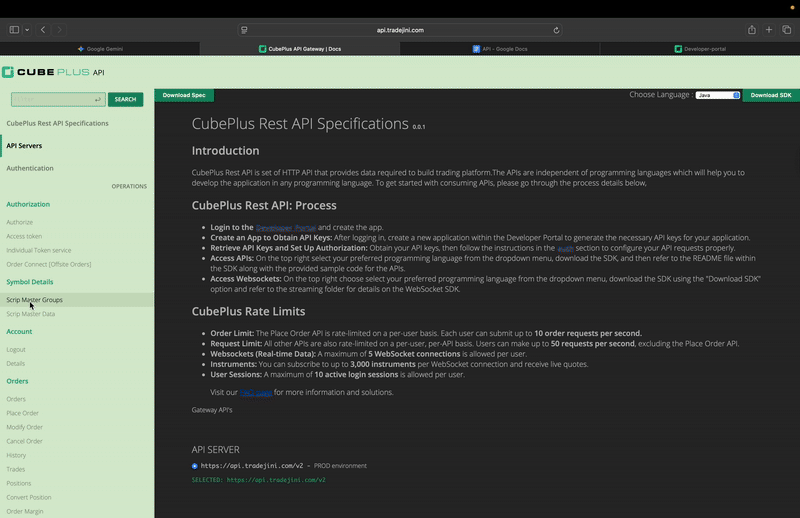Open the Access token operation
Image resolution: width=800 pixels, height=518 pixels.
[24, 236]
